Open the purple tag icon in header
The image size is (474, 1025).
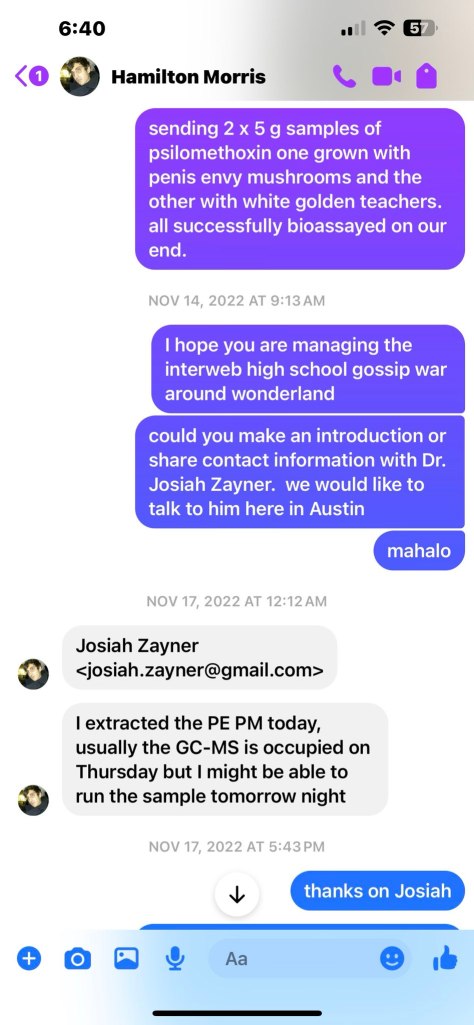(x=426, y=76)
